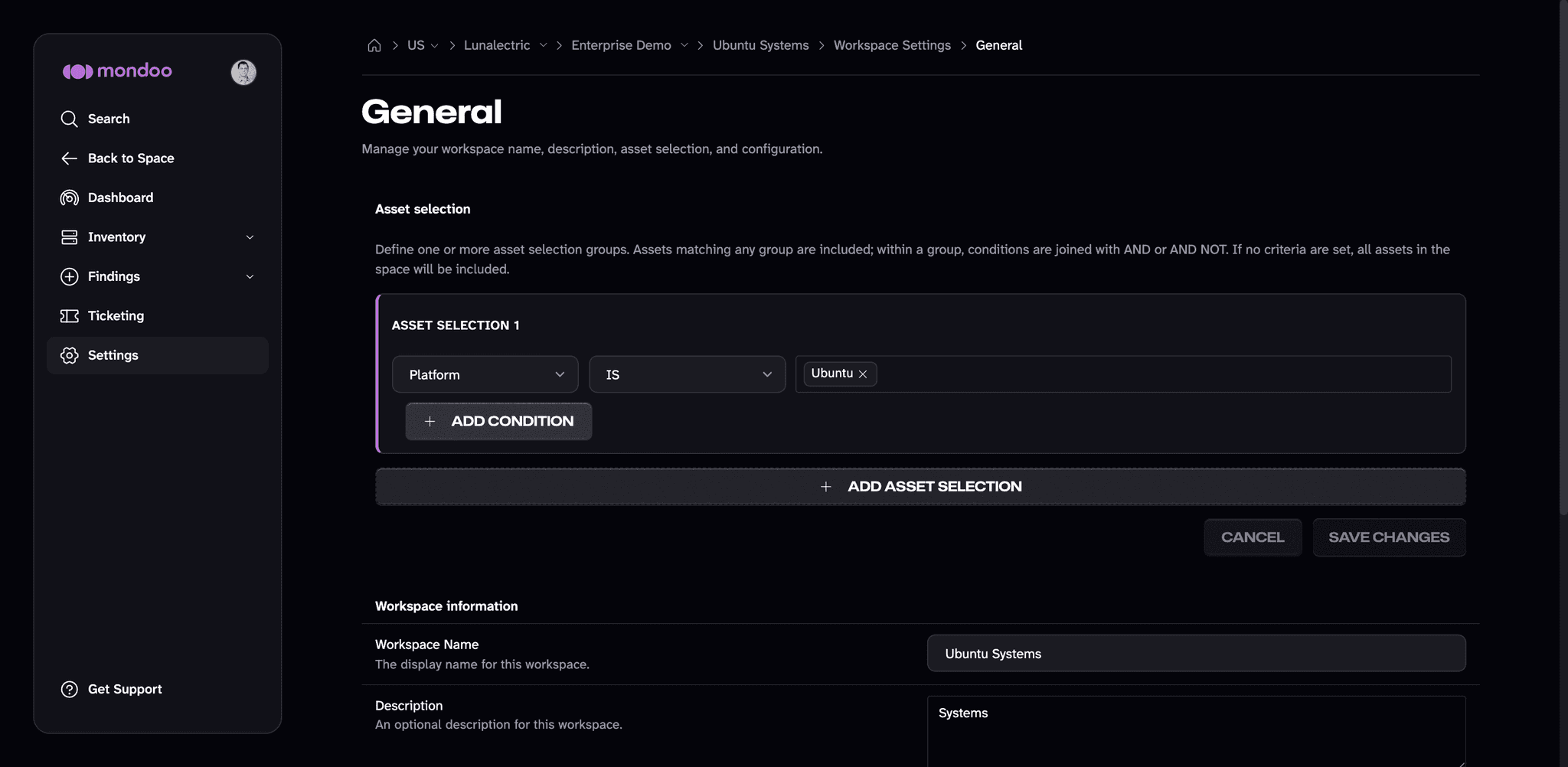1568x767 pixels.
Task: Click the Inventory server icon
Action: click(x=69, y=237)
